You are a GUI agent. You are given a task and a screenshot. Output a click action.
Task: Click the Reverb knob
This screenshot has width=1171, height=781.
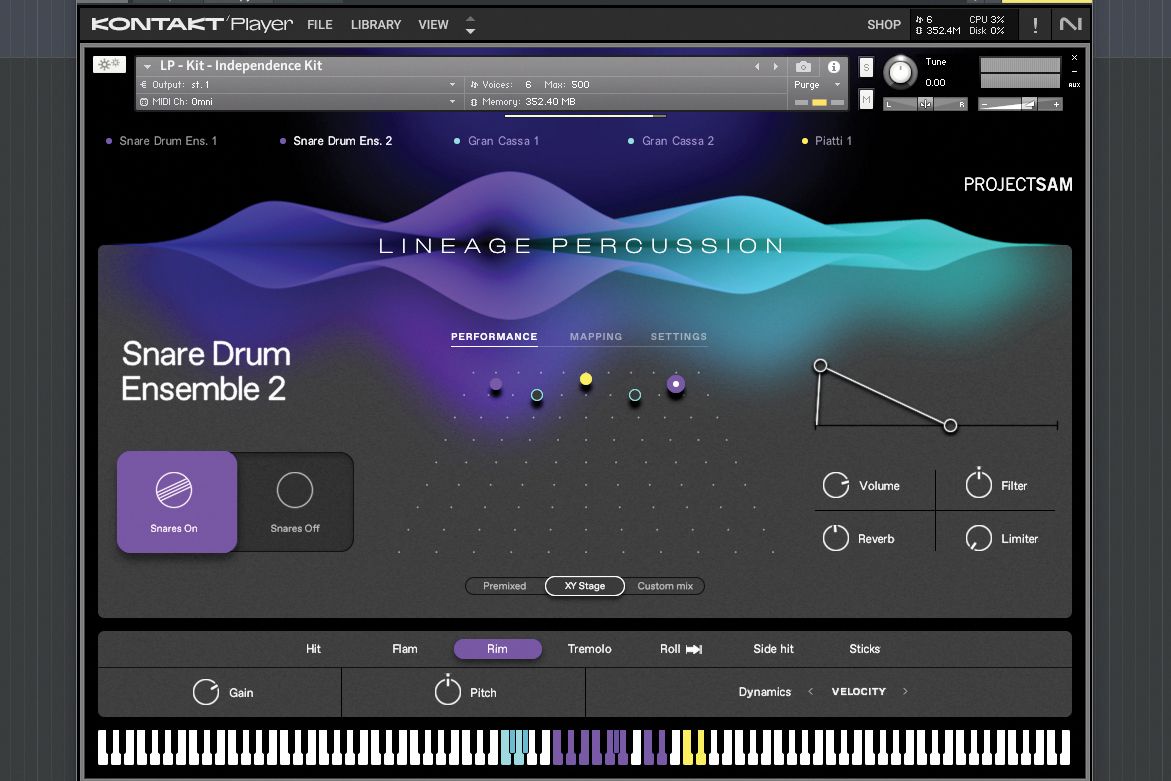pyautogui.click(x=837, y=538)
